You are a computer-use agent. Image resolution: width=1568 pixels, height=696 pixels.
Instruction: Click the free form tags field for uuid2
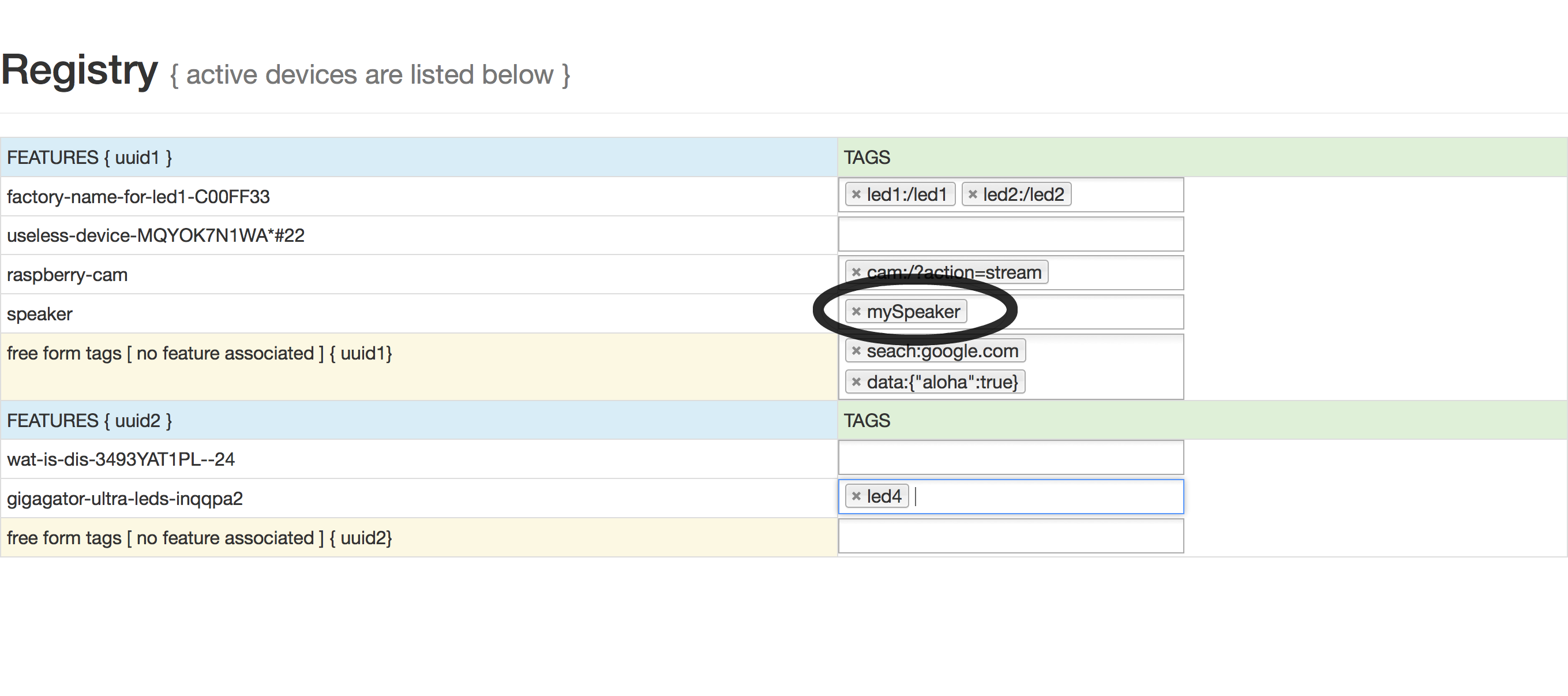point(1011,536)
